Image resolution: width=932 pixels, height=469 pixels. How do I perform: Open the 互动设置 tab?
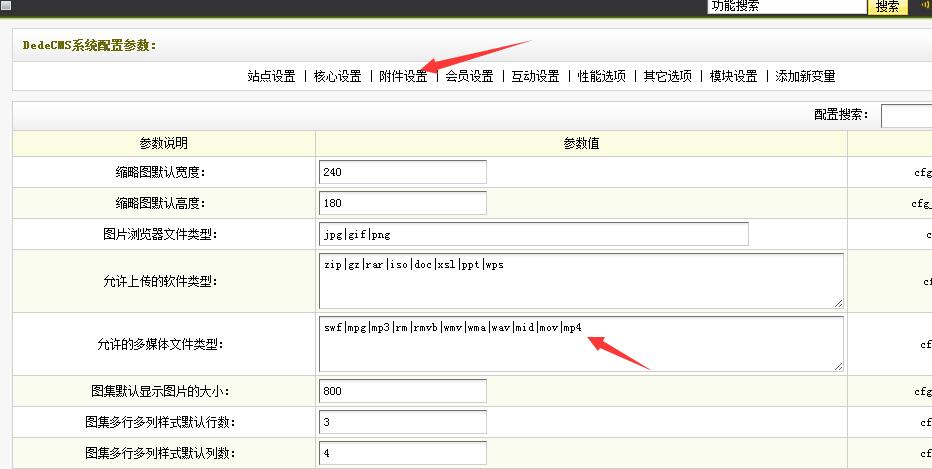[536, 76]
